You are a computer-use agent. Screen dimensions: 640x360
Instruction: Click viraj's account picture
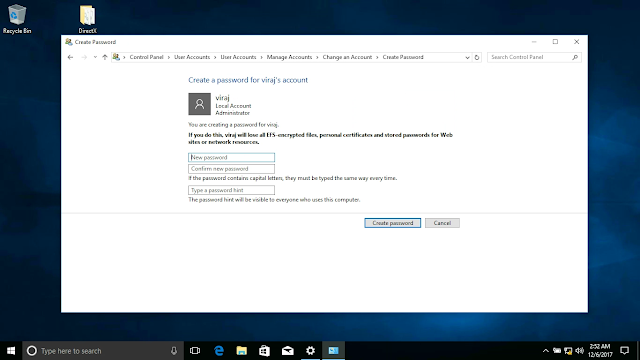click(x=199, y=104)
